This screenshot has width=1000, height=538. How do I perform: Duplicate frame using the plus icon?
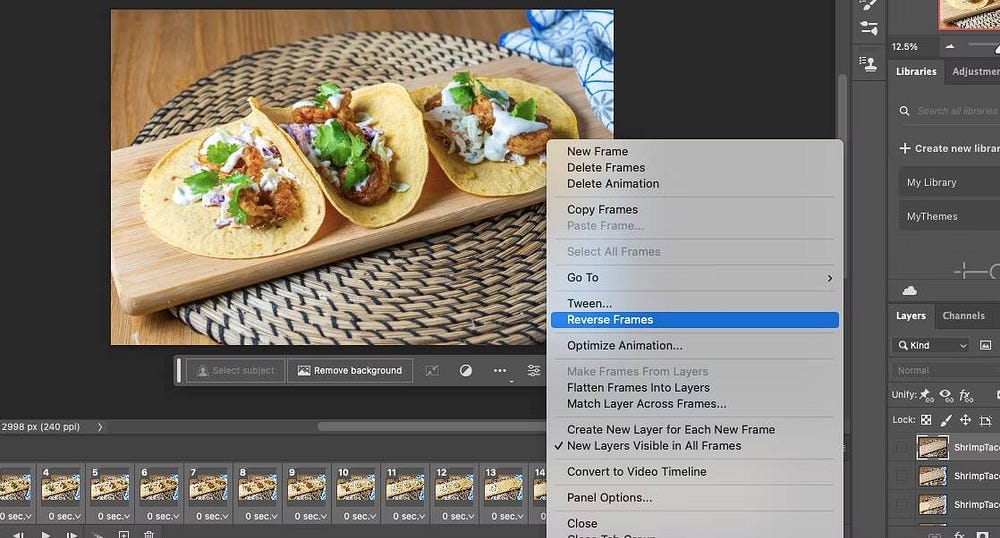(124, 535)
